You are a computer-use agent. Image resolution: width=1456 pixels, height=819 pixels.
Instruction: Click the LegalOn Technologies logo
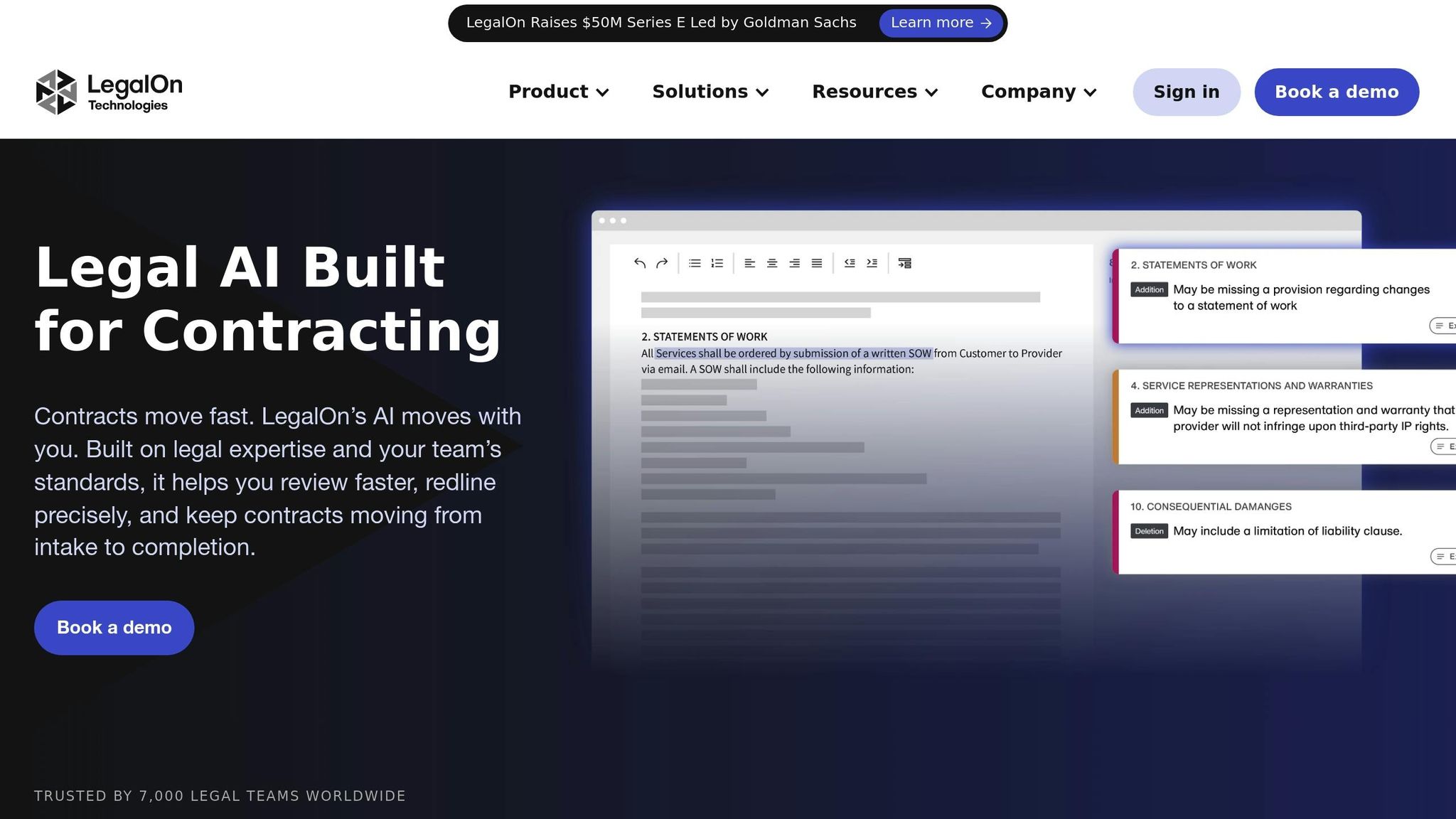pos(109,92)
